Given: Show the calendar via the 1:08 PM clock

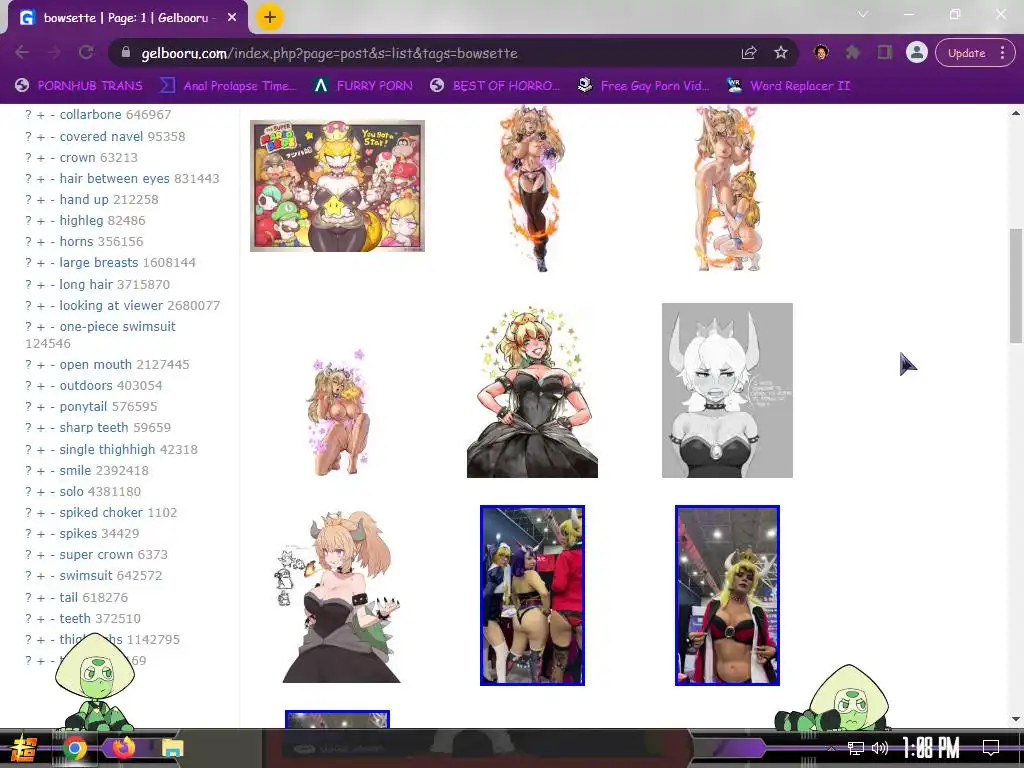Looking at the screenshot, I should point(931,747).
